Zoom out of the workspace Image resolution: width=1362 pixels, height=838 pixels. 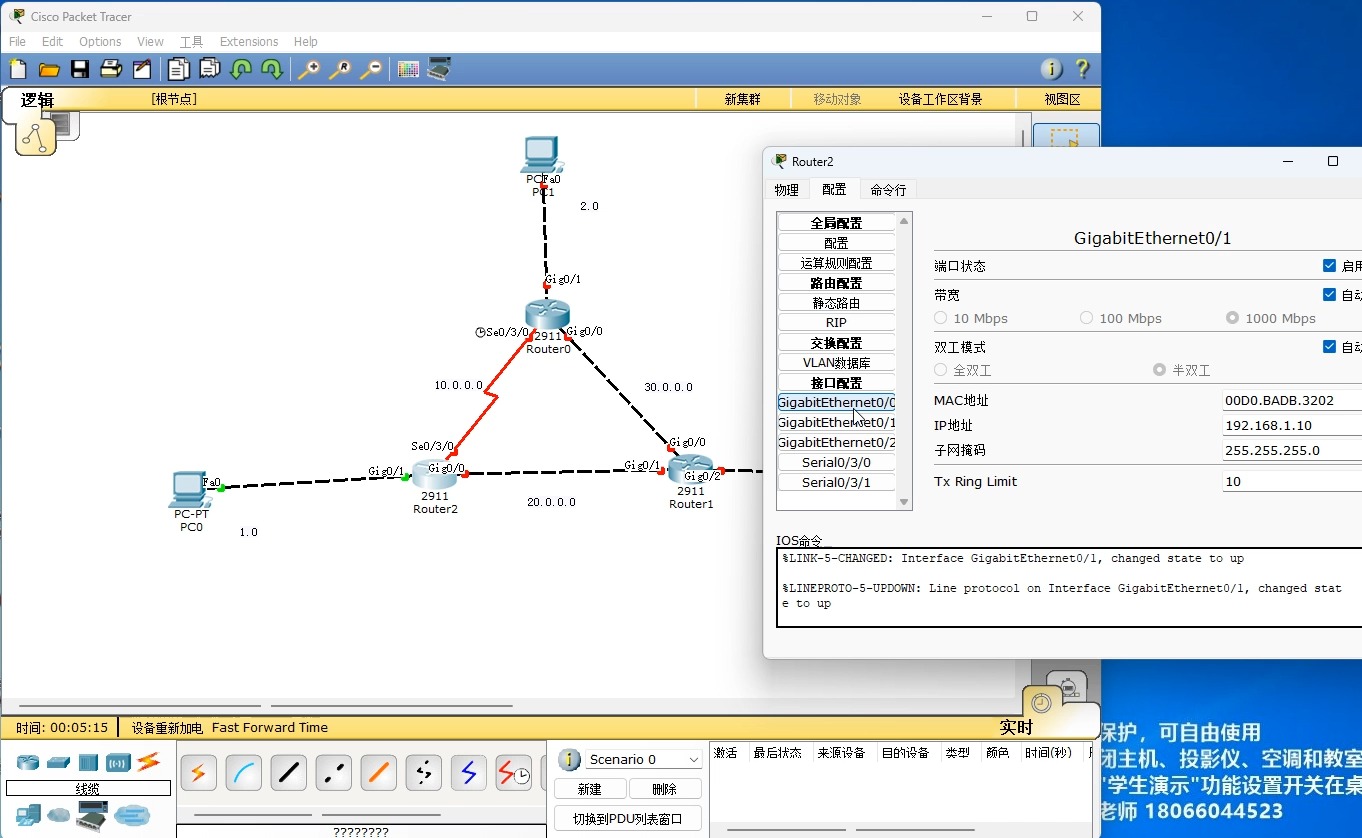pyautogui.click(x=371, y=69)
